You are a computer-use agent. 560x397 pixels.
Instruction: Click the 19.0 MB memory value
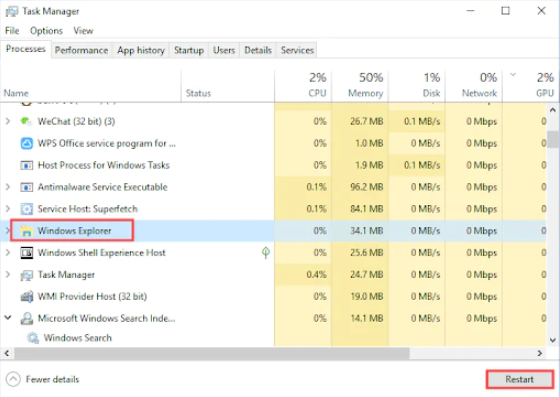[x=366, y=296]
